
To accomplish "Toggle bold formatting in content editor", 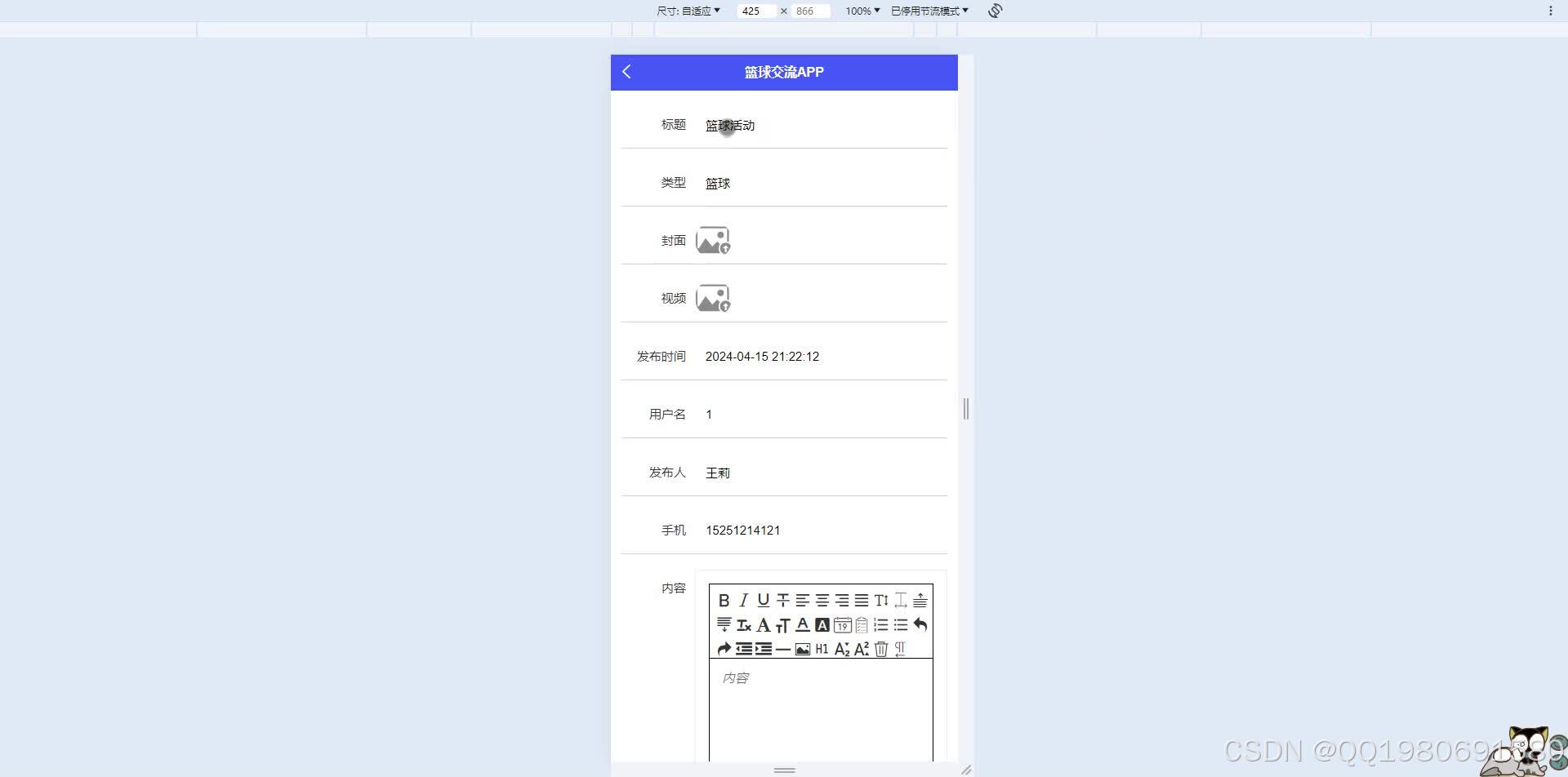I will point(724,601).
